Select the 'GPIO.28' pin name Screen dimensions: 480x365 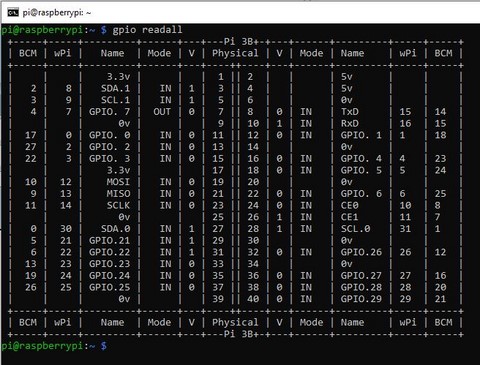click(x=361, y=287)
